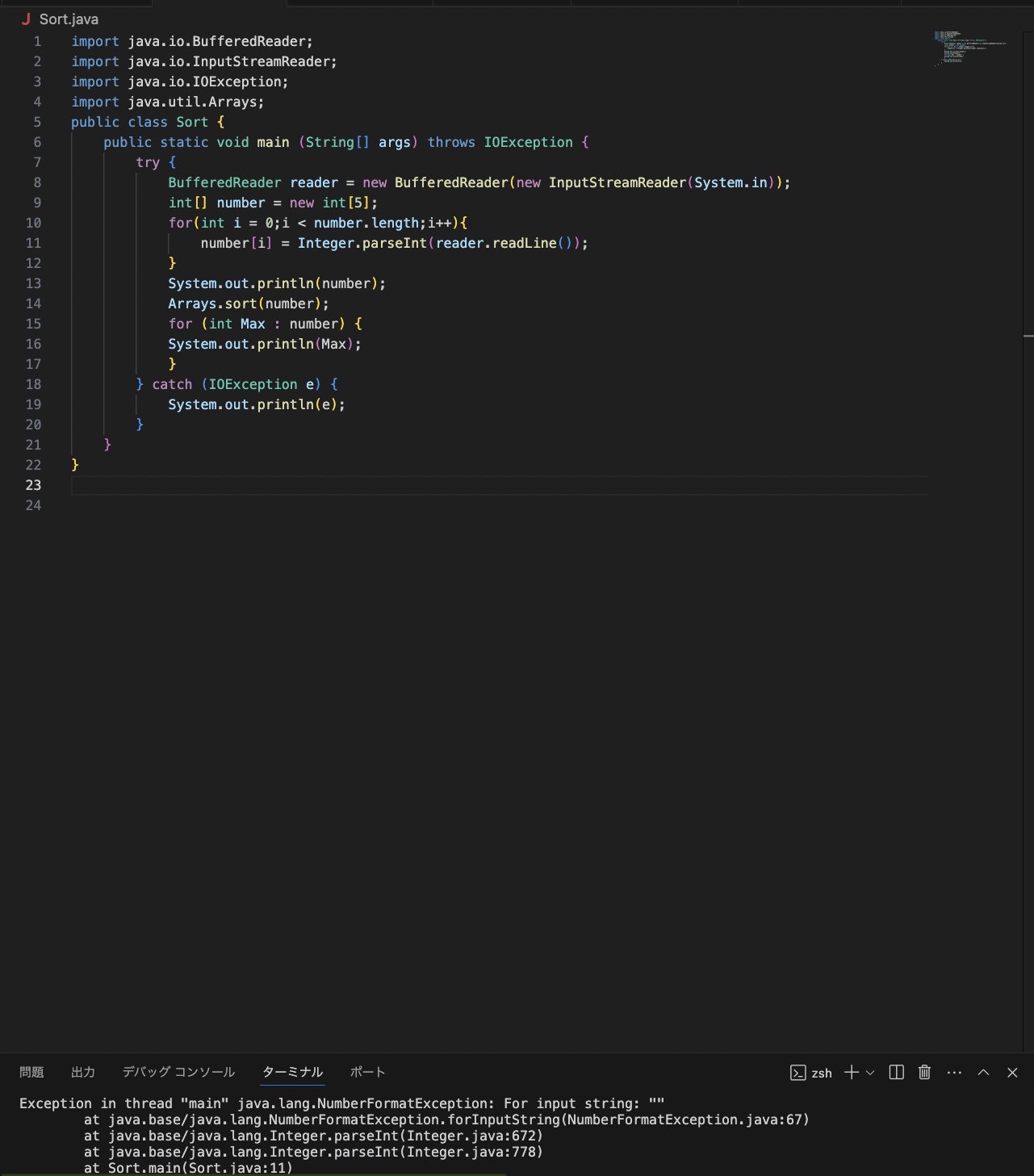Image resolution: width=1034 pixels, height=1176 pixels.
Task: Open 'NumberFormatException.java:67' stack trace link
Action: click(684, 1120)
